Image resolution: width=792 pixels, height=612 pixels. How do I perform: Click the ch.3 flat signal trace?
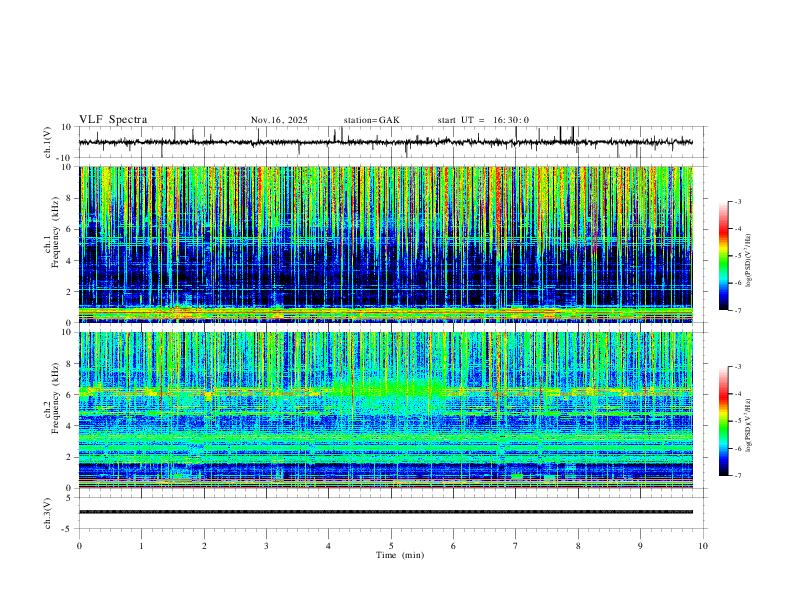tap(386, 512)
